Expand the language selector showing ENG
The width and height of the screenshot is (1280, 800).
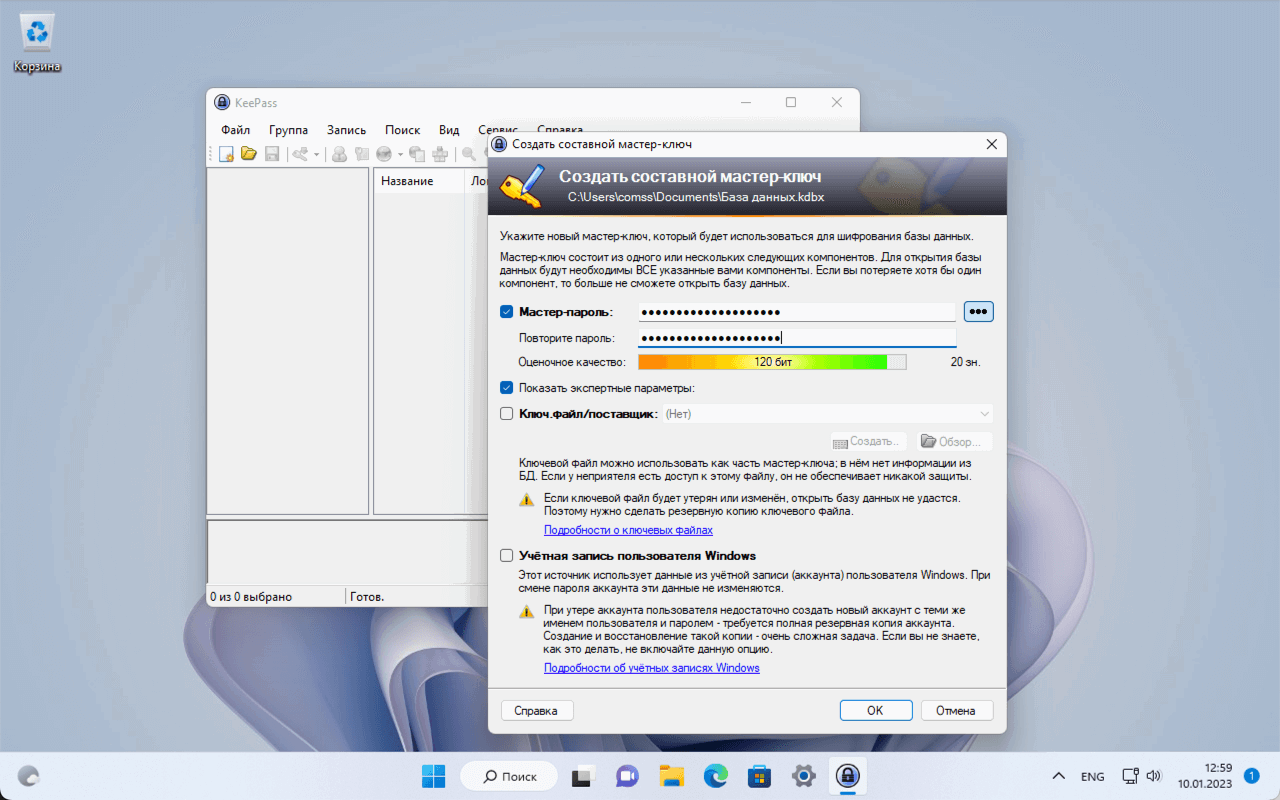1092,775
